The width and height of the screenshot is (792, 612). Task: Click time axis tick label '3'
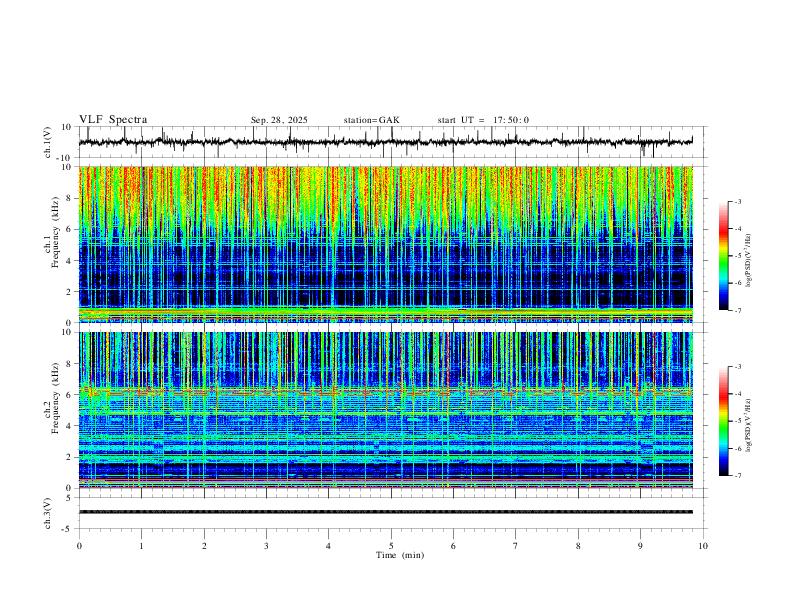[x=266, y=546]
